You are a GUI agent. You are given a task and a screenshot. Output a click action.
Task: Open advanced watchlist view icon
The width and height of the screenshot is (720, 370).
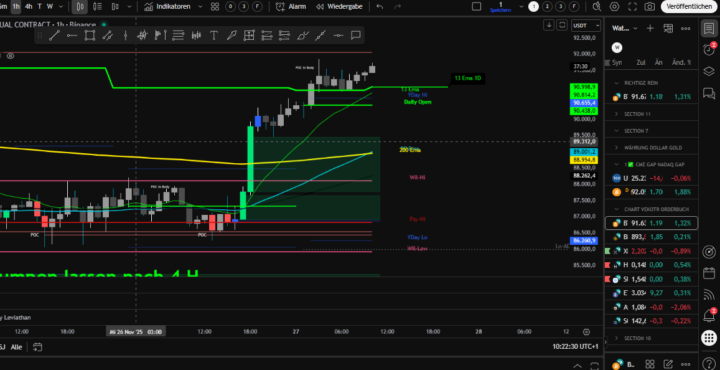668,28
